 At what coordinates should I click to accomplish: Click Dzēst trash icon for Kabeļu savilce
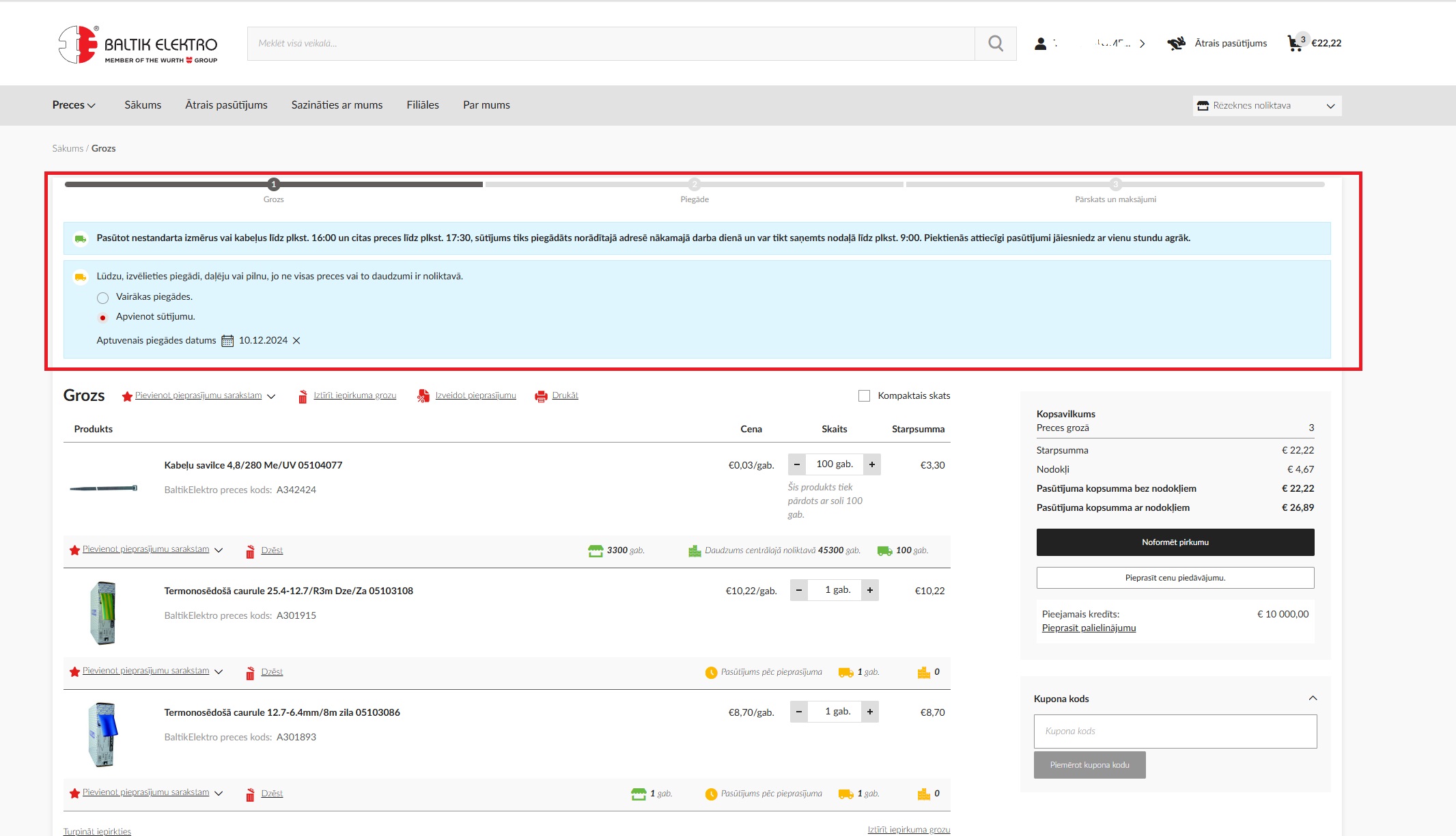tap(251, 551)
